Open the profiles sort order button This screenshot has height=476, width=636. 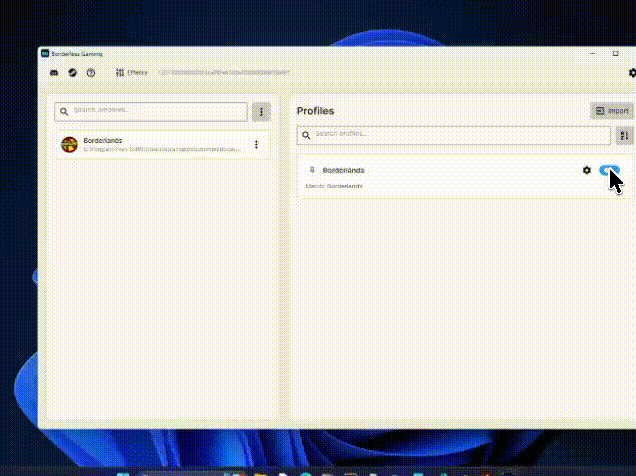625,135
